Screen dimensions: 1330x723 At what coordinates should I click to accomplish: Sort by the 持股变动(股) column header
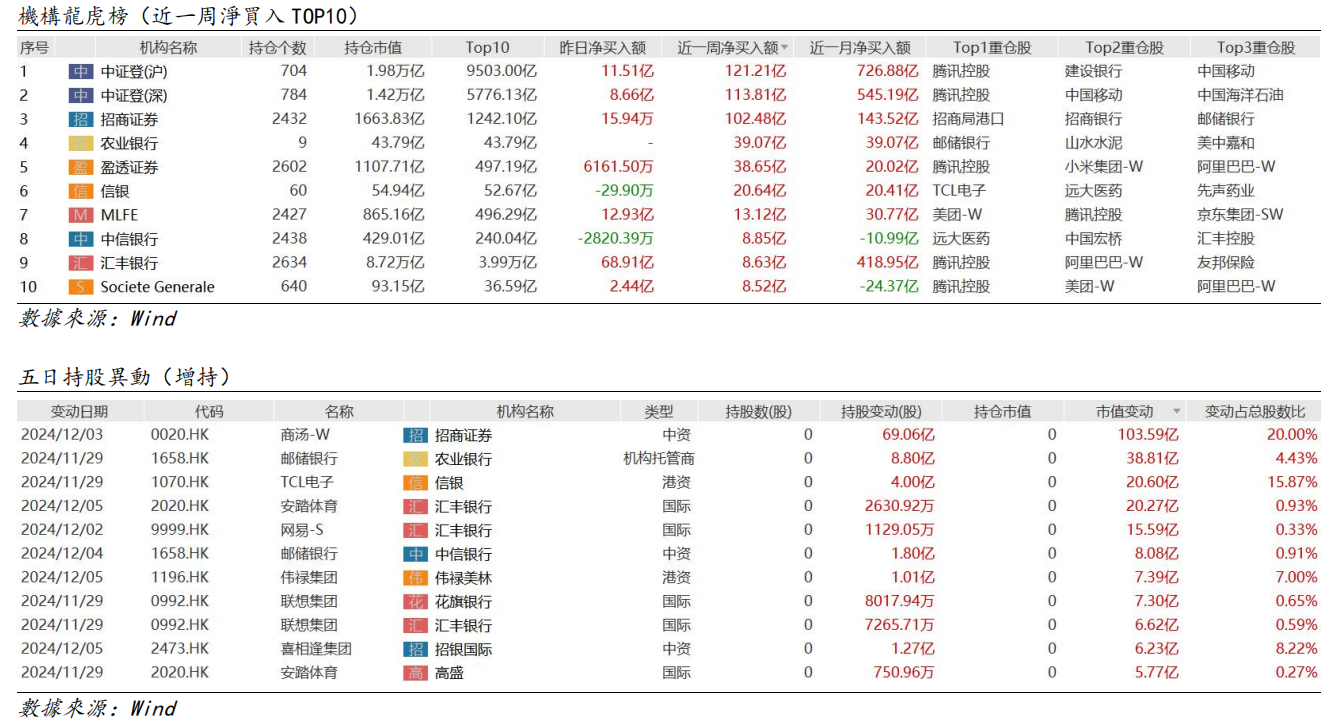pos(881,411)
